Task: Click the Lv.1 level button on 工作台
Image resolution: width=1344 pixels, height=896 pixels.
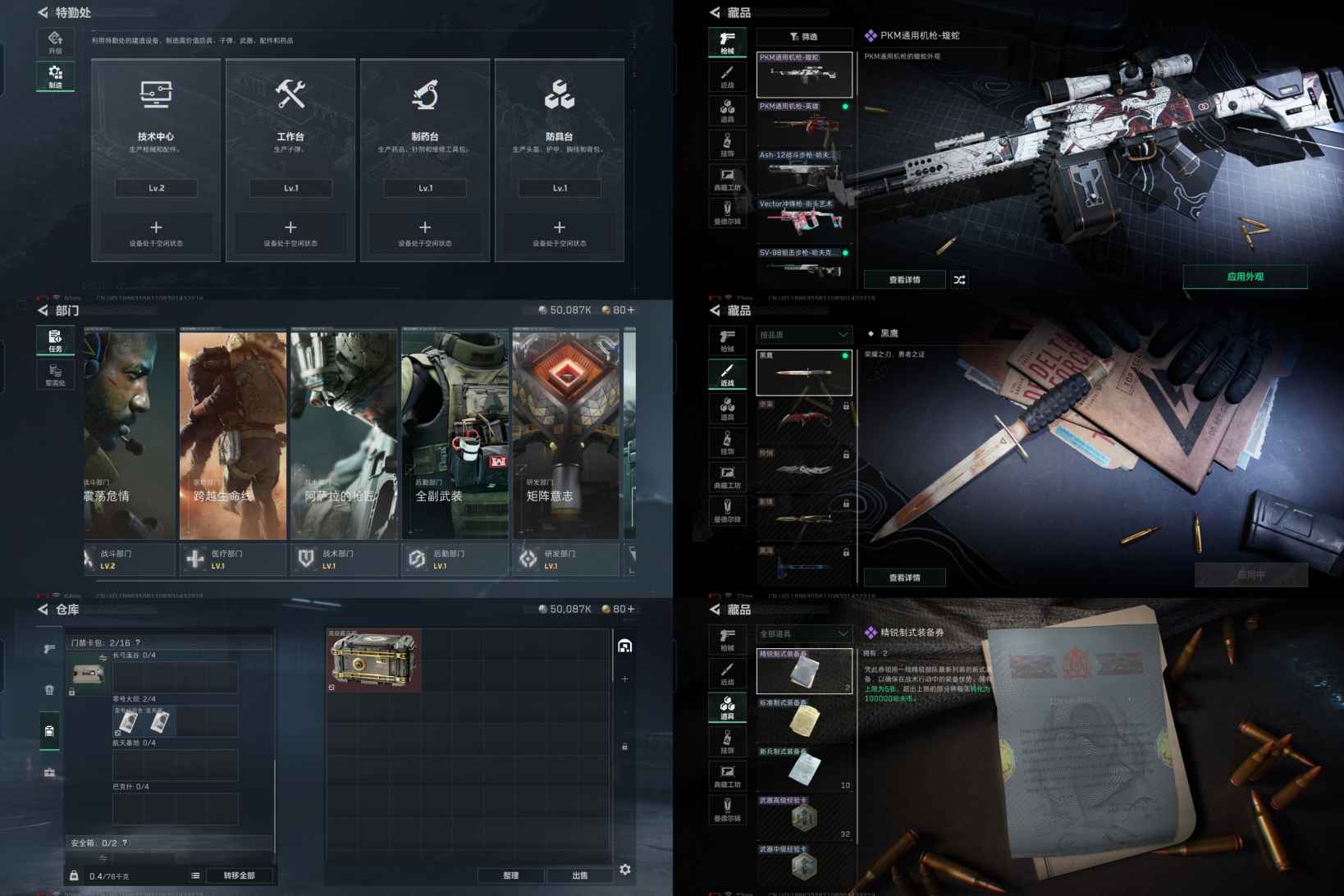Action: [290, 188]
